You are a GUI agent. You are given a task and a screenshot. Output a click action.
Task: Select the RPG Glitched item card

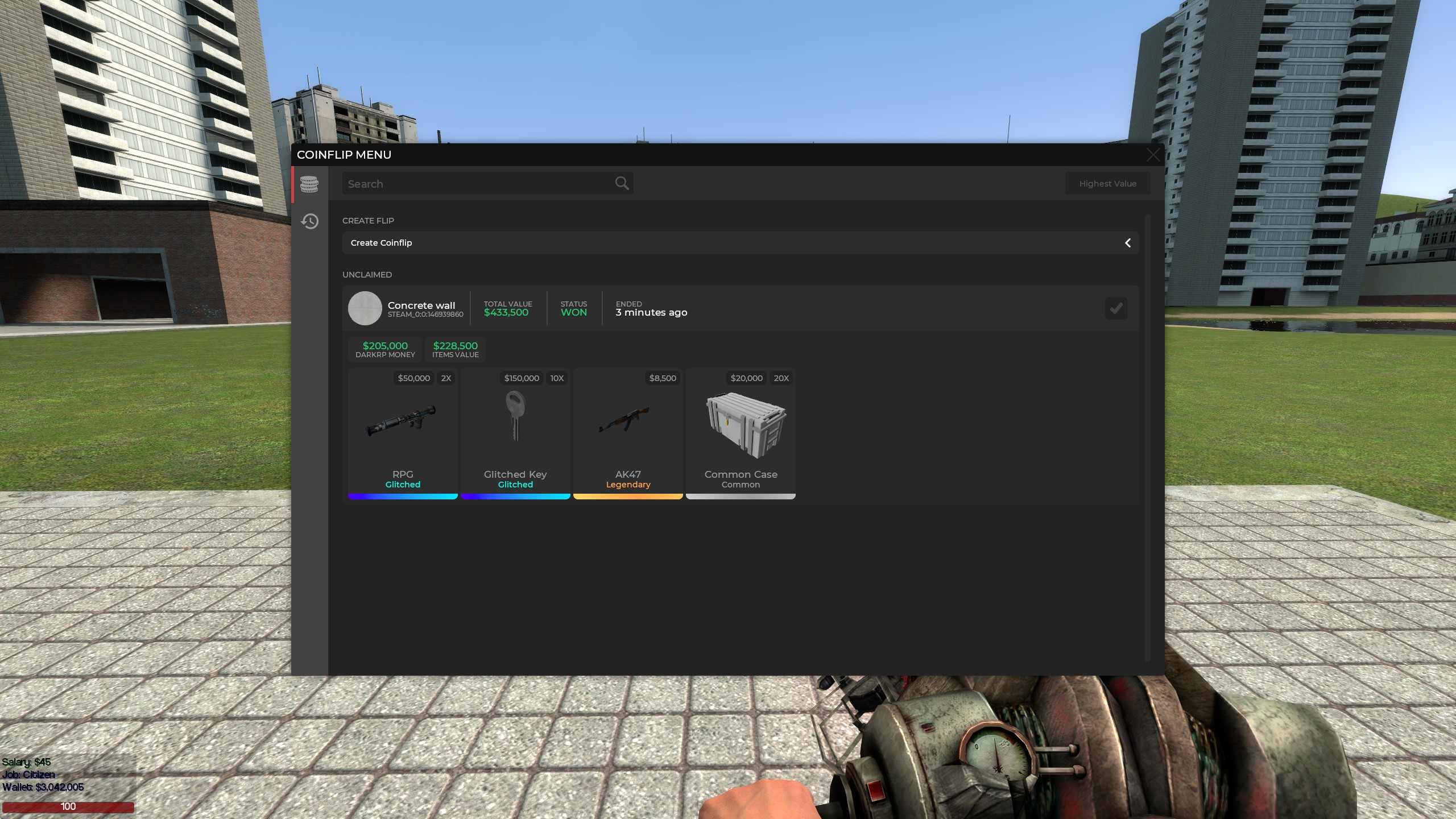[403, 433]
